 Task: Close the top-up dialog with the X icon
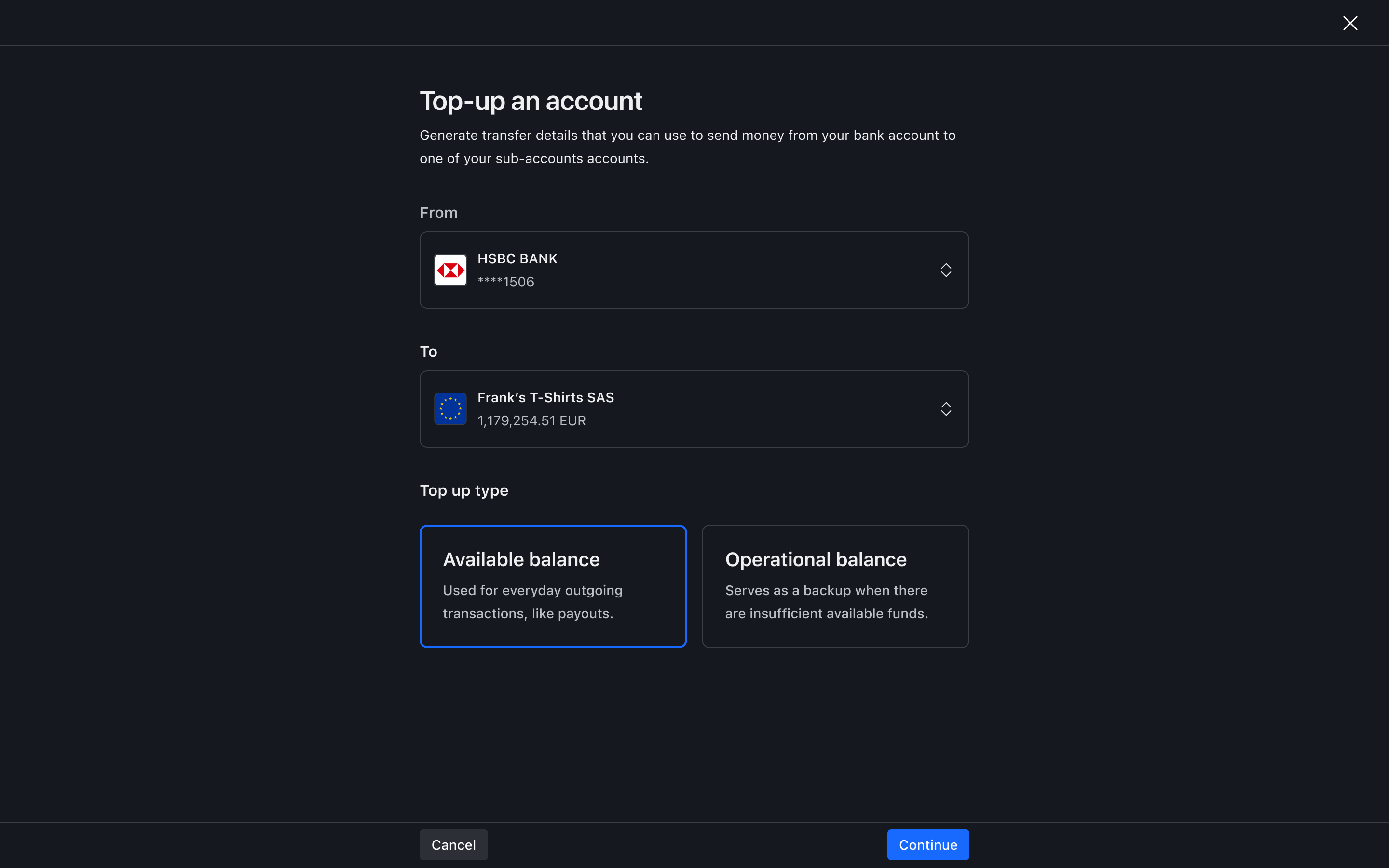pyautogui.click(x=1350, y=23)
